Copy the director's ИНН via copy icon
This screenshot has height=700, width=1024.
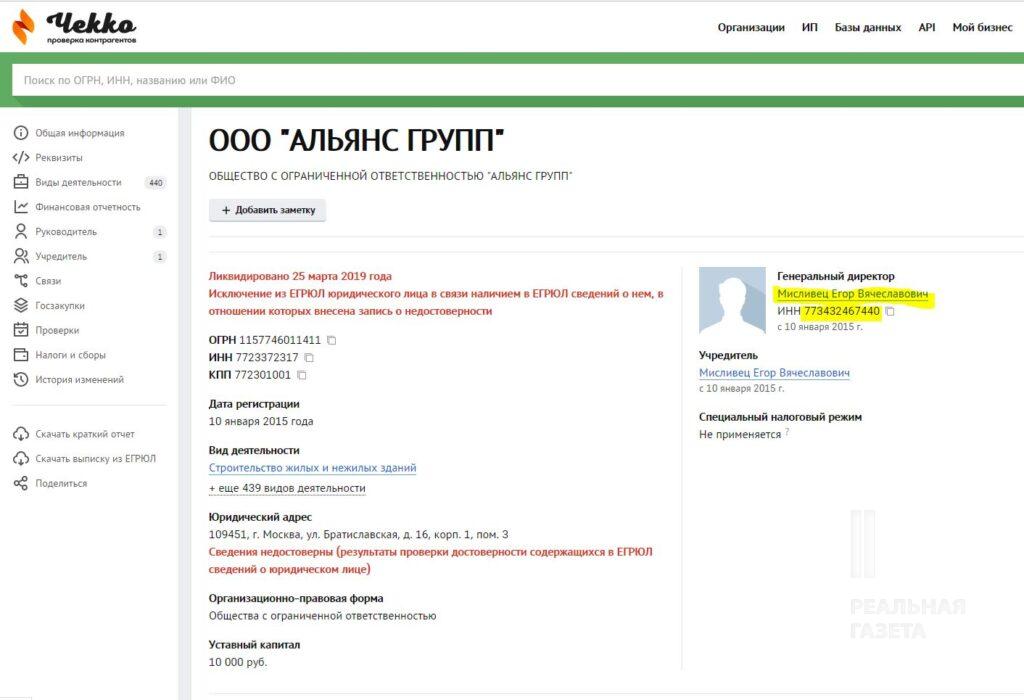(890, 311)
